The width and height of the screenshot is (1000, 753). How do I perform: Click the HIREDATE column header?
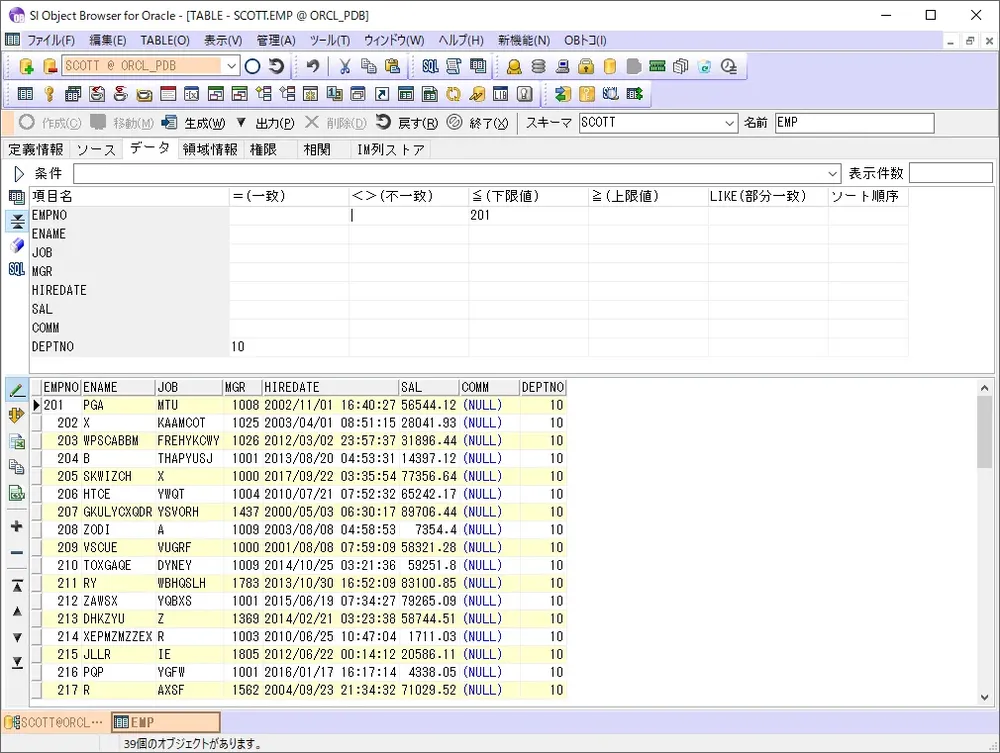(x=330, y=387)
